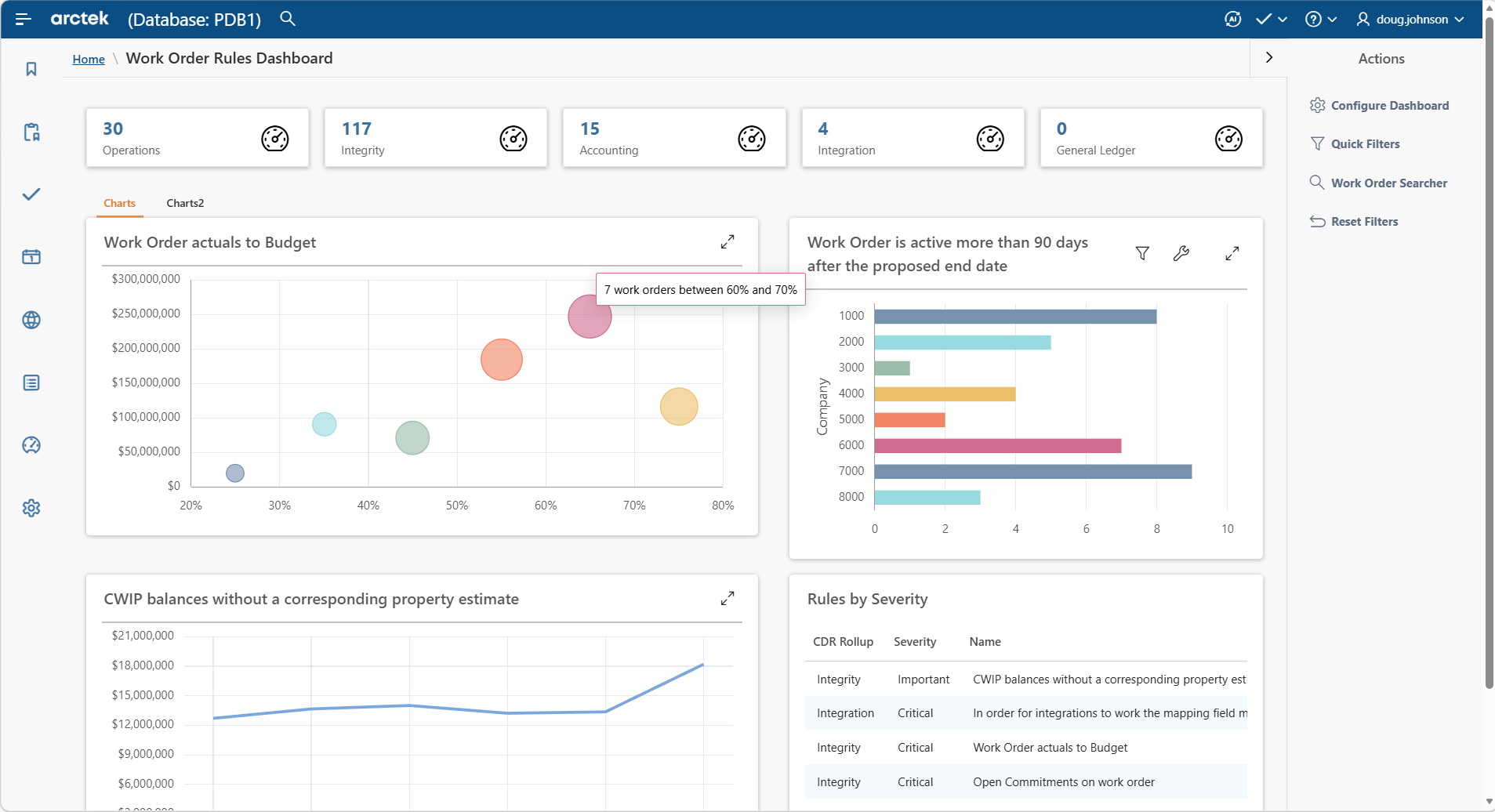
Task: Select the Charts tab
Action: pos(120,203)
